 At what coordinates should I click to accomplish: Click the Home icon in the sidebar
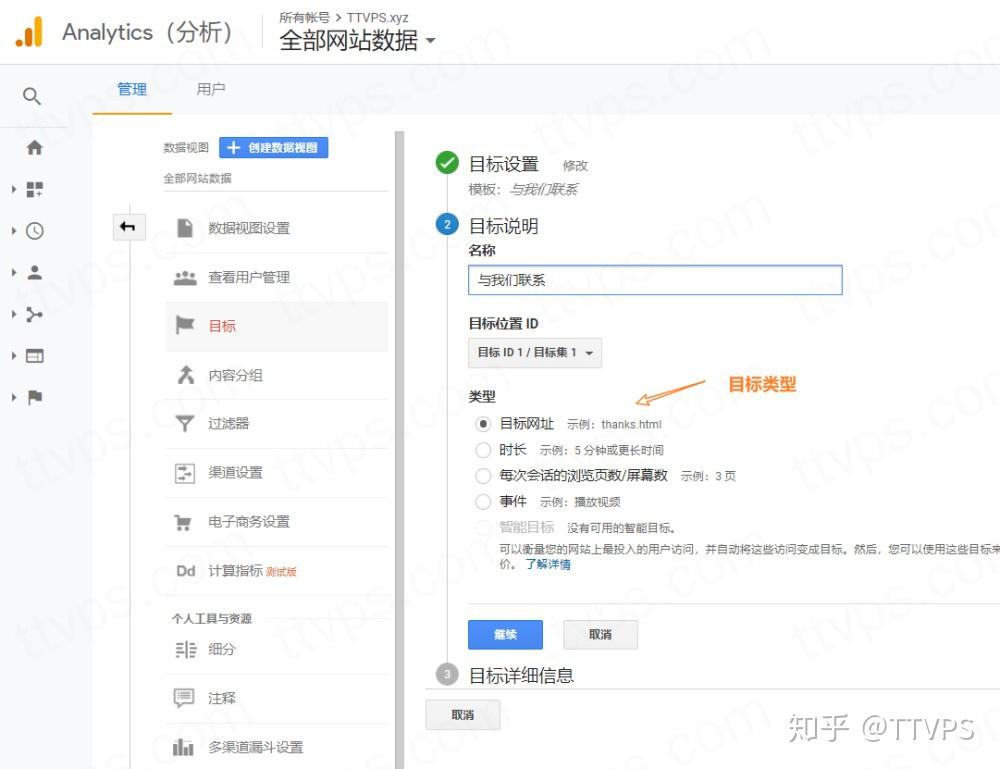33,146
